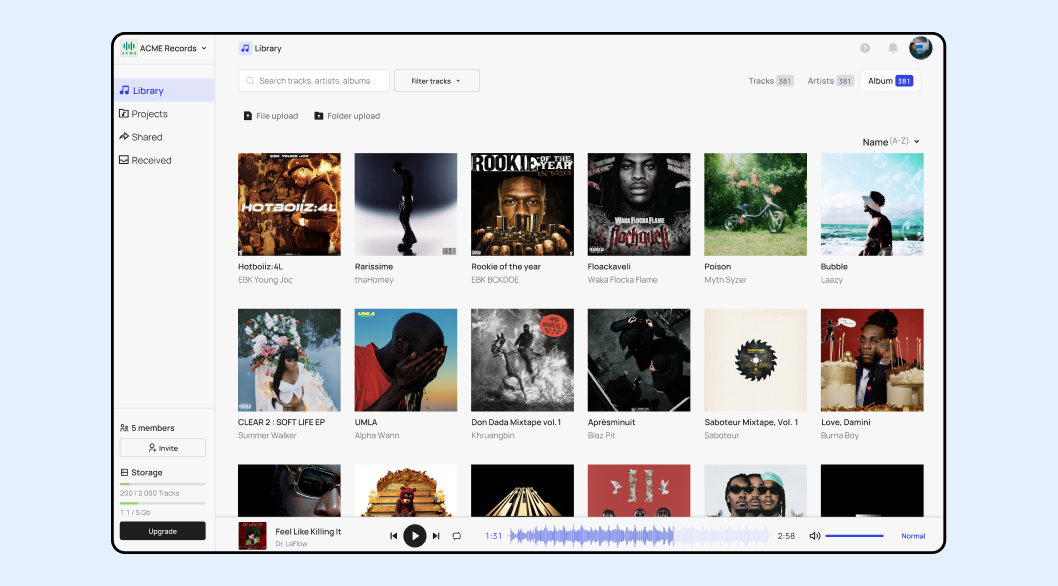This screenshot has height=586, width=1058.
Task: Open the Name (A-Z) sort dropdown
Action: click(891, 142)
